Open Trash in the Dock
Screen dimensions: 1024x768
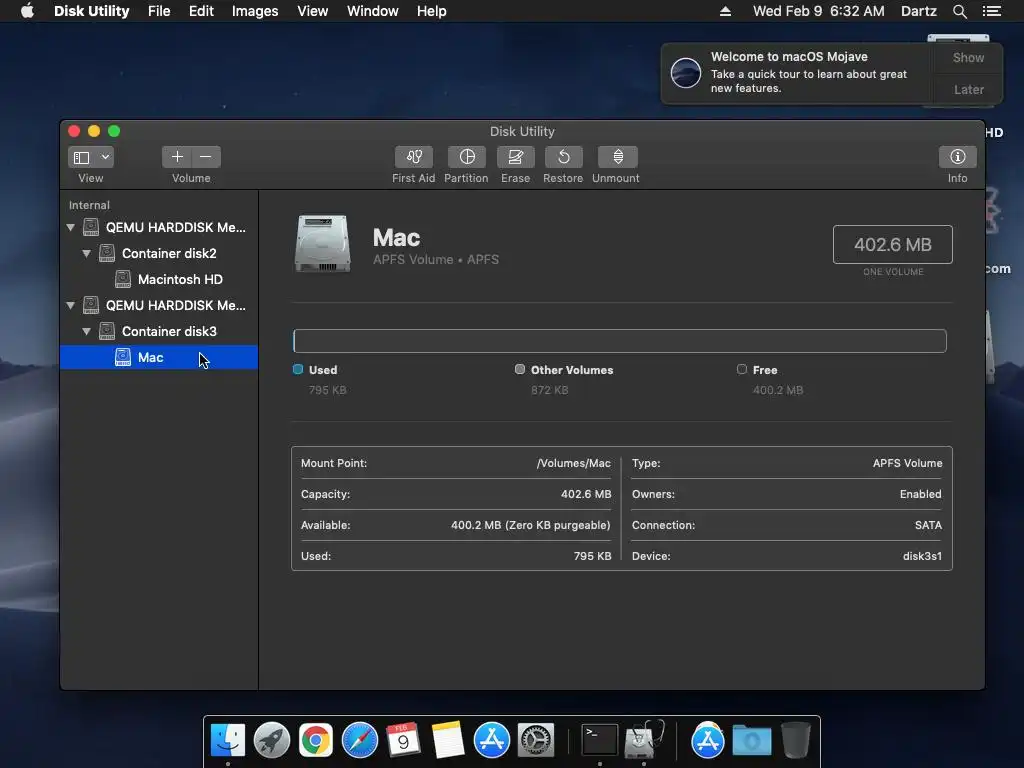795,741
